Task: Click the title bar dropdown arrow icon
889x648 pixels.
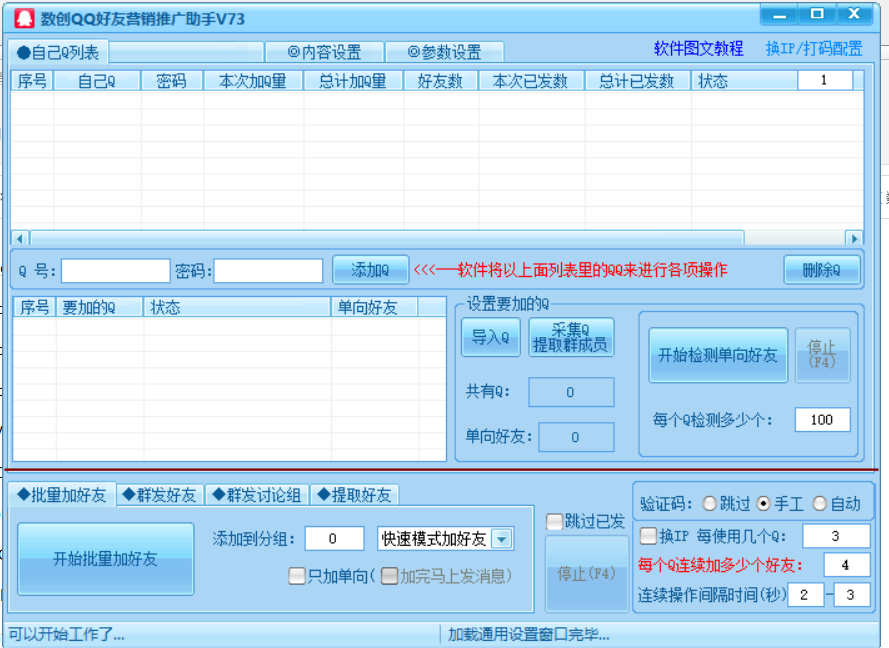Action: point(780,15)
